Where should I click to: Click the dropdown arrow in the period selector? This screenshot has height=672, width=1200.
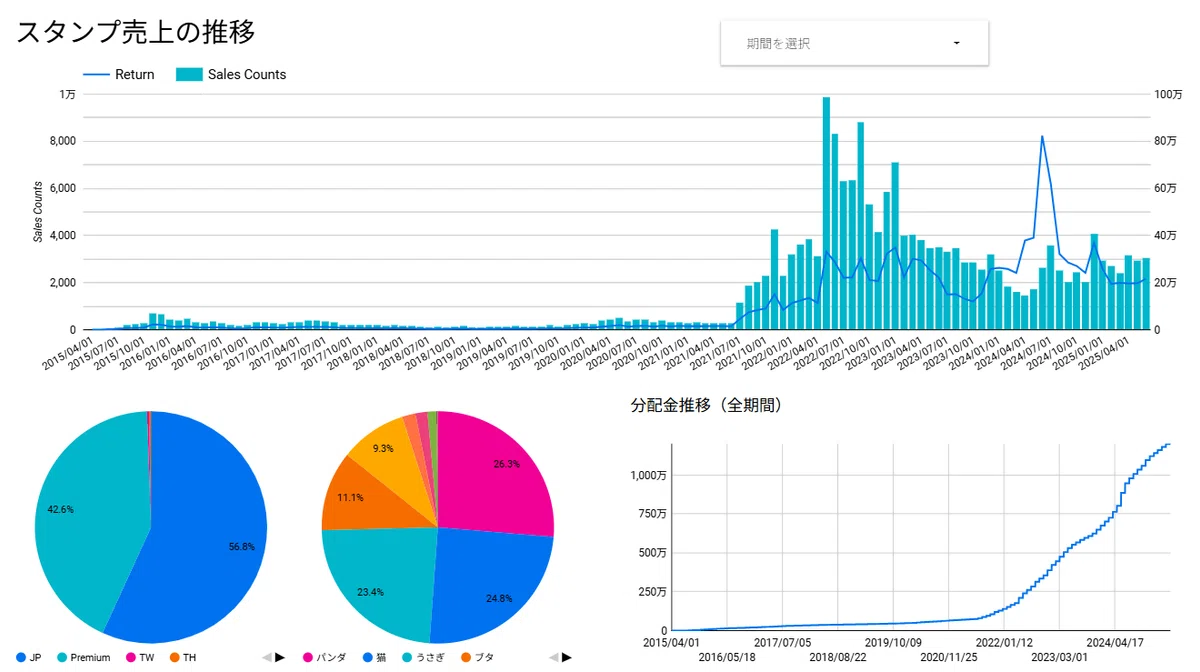point(957,44)
